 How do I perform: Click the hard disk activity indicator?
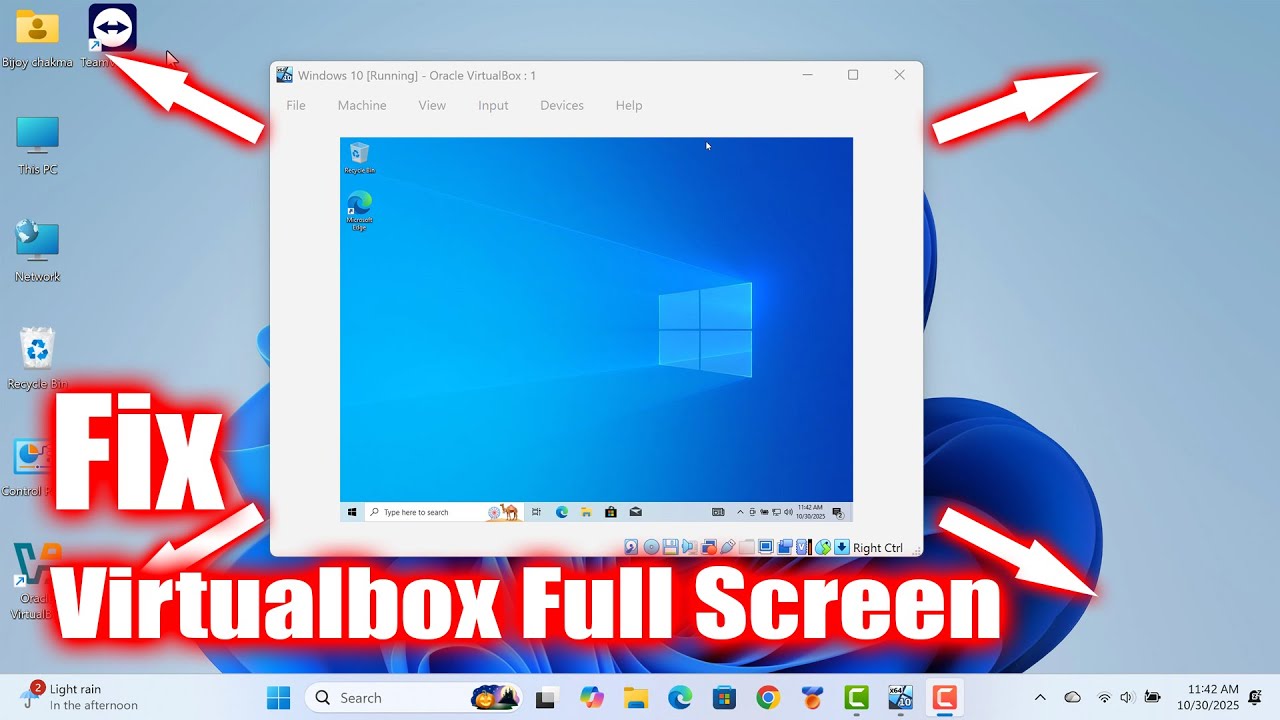[631, 547]
